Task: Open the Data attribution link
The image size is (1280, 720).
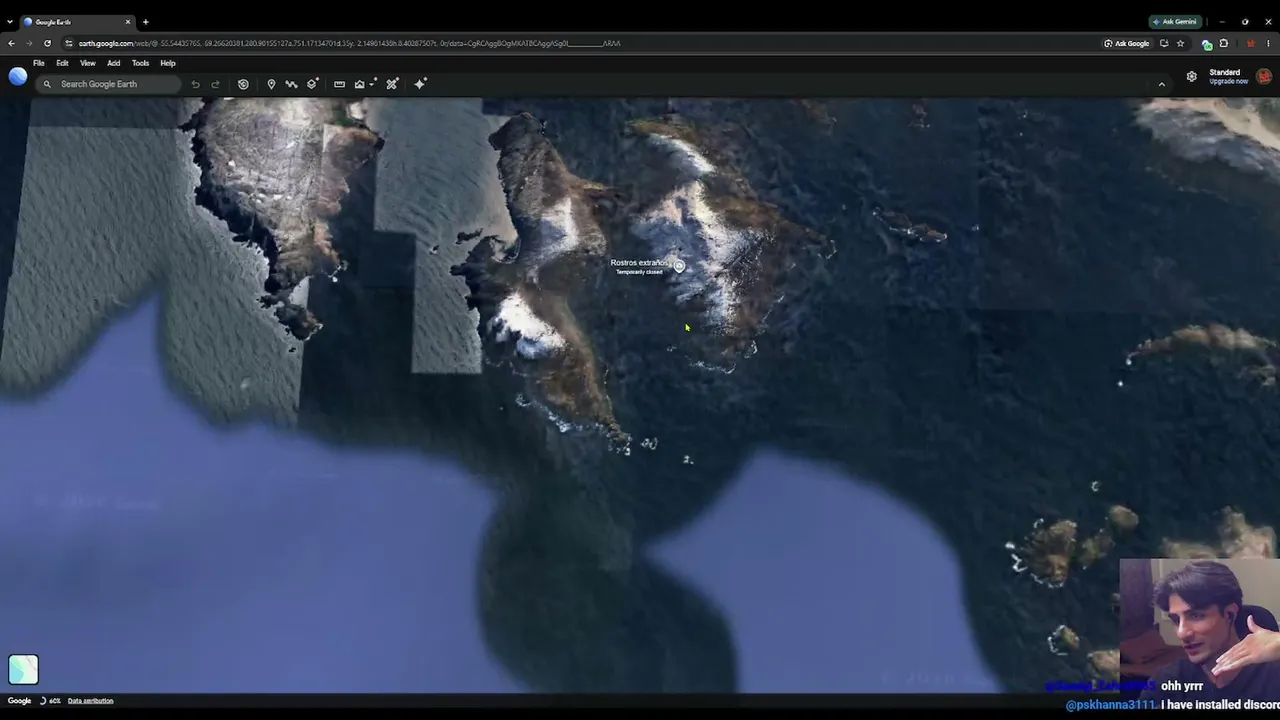Action: [x=90, y=701]
